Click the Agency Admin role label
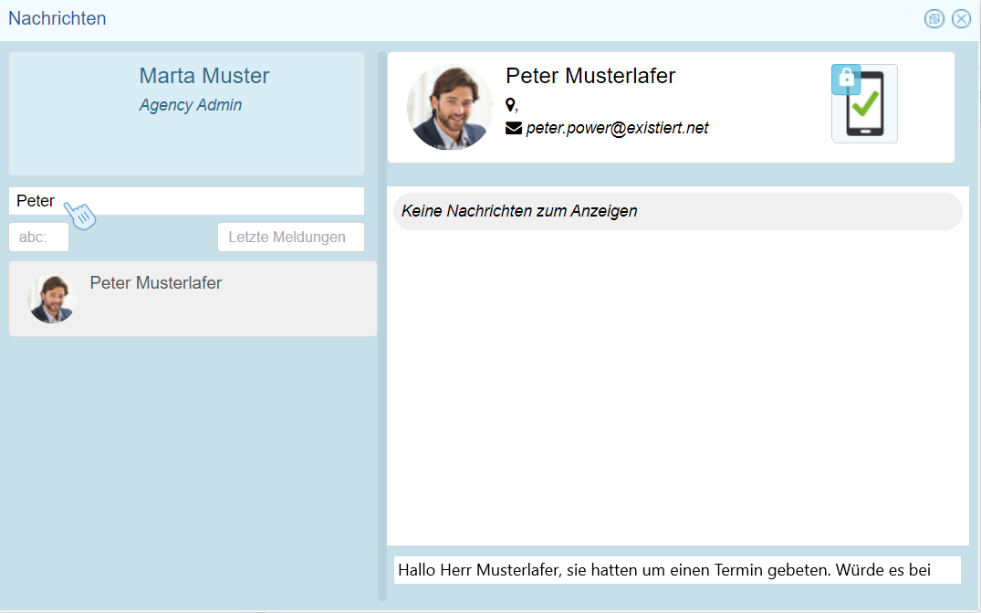Screen dimensions: 981x613 pos(190,105)
